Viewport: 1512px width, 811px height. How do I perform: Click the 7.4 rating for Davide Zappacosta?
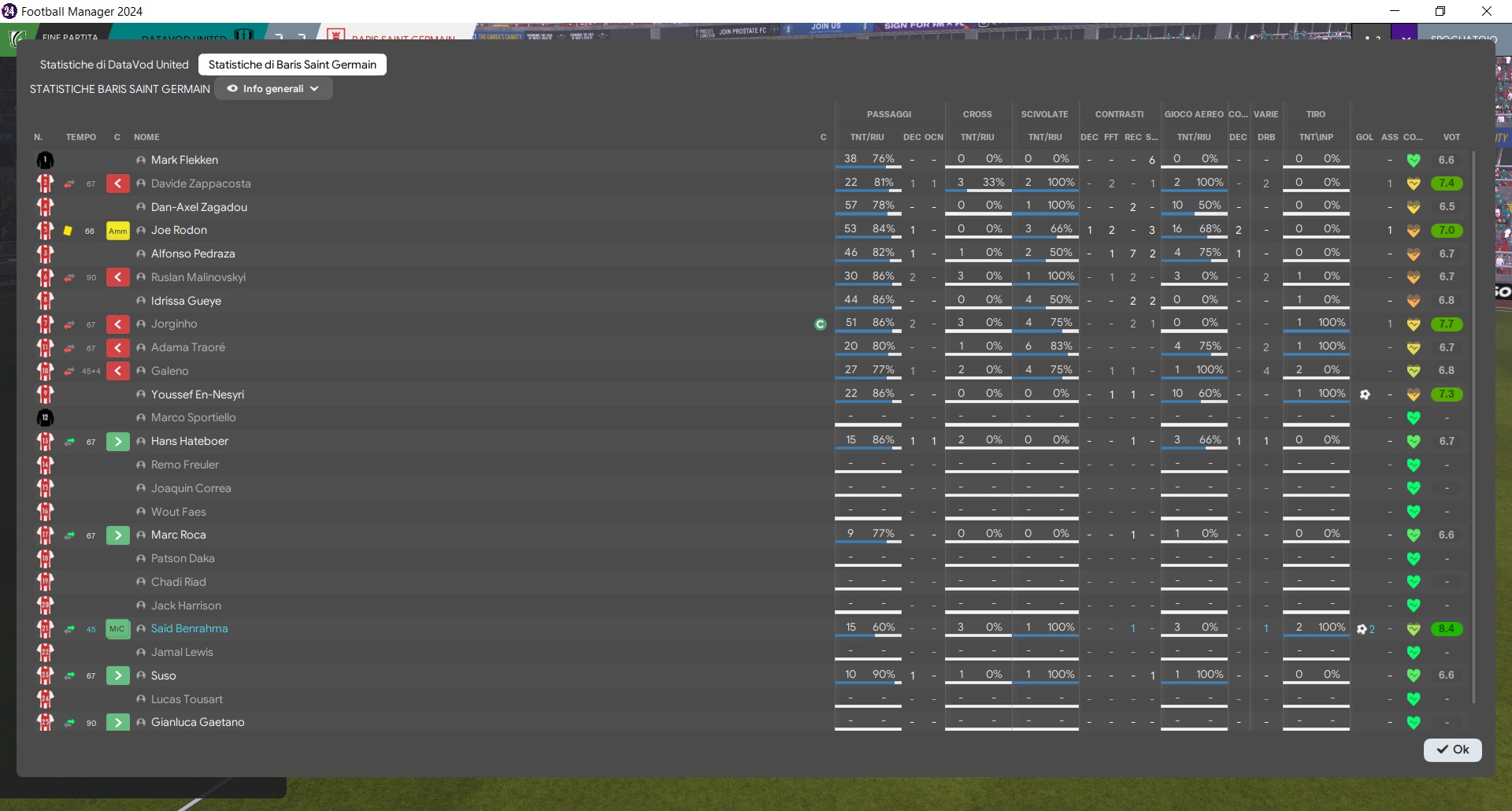tap(1447, 183)
